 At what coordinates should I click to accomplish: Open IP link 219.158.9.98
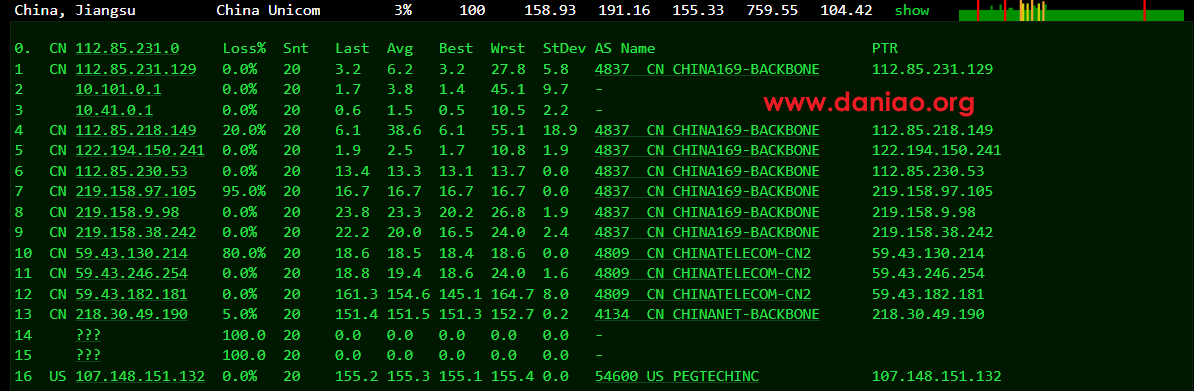127,212
